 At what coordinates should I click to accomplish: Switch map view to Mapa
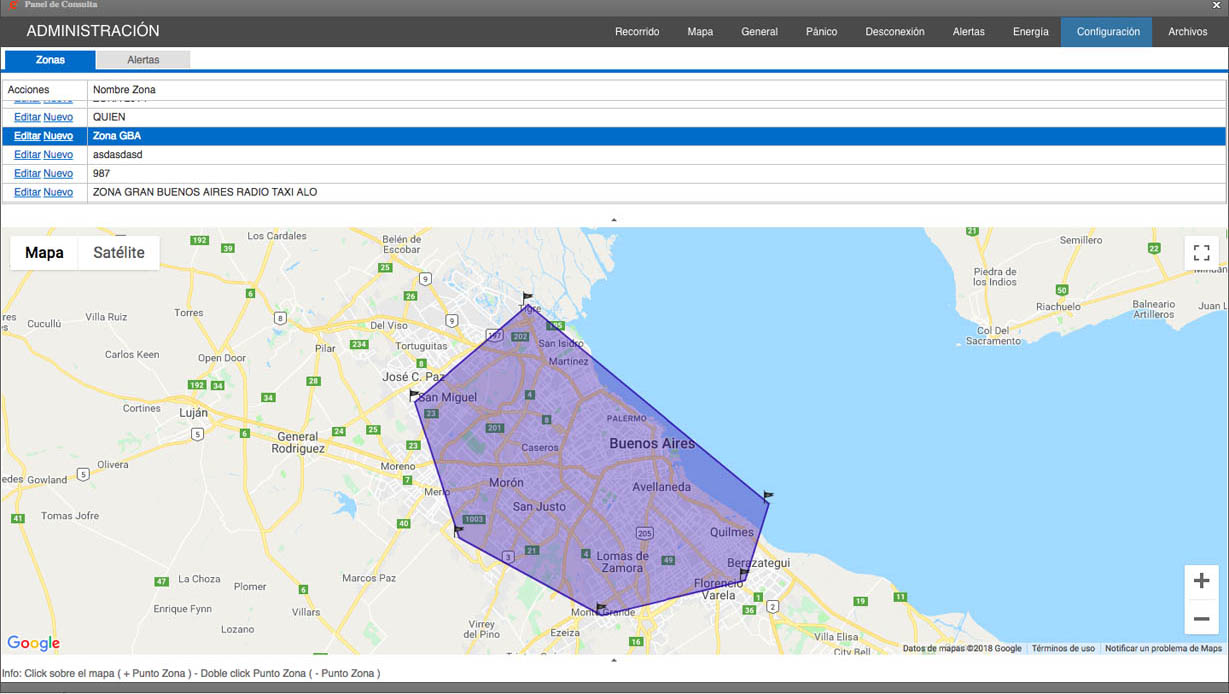tap(44, 253)
